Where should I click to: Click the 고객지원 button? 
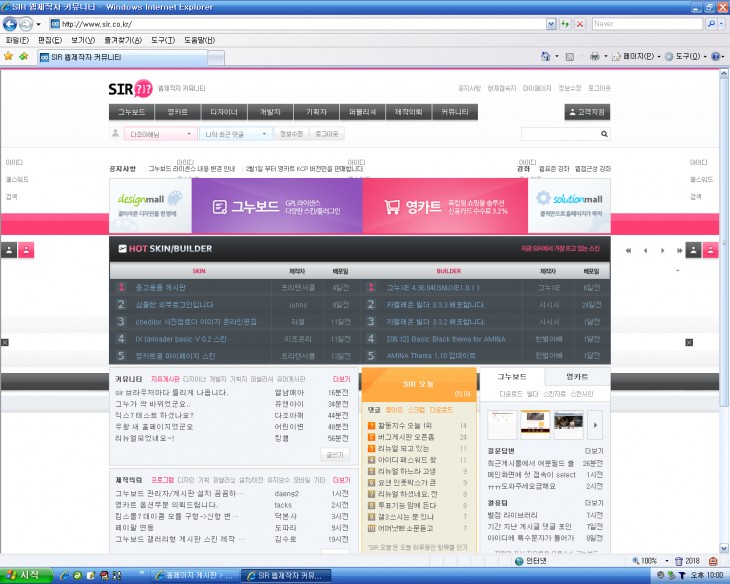tap(587, 112)
